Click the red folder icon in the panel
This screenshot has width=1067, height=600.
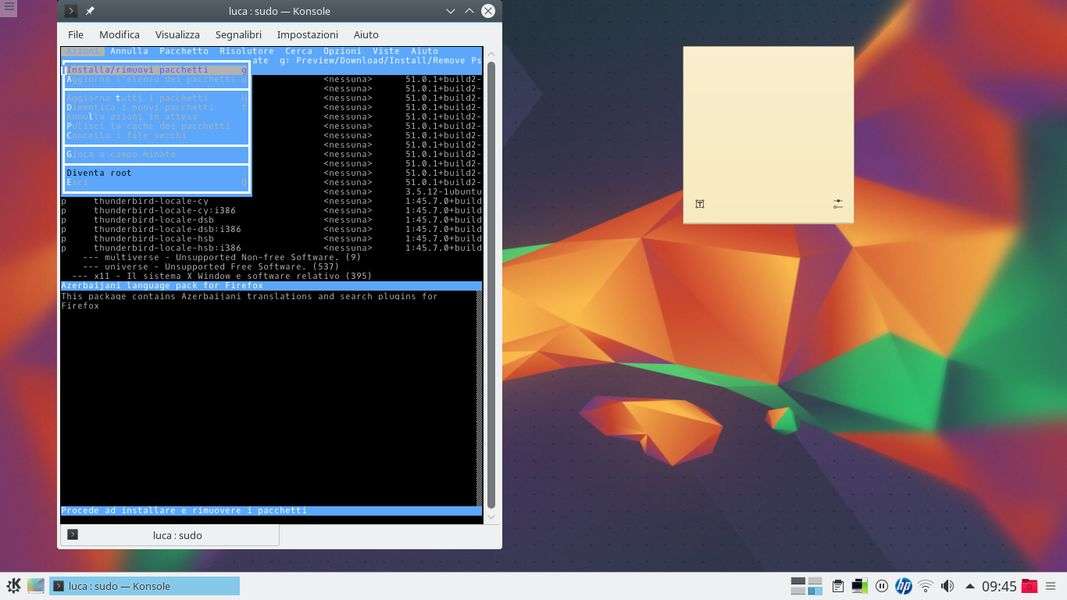coord(1029,586)
